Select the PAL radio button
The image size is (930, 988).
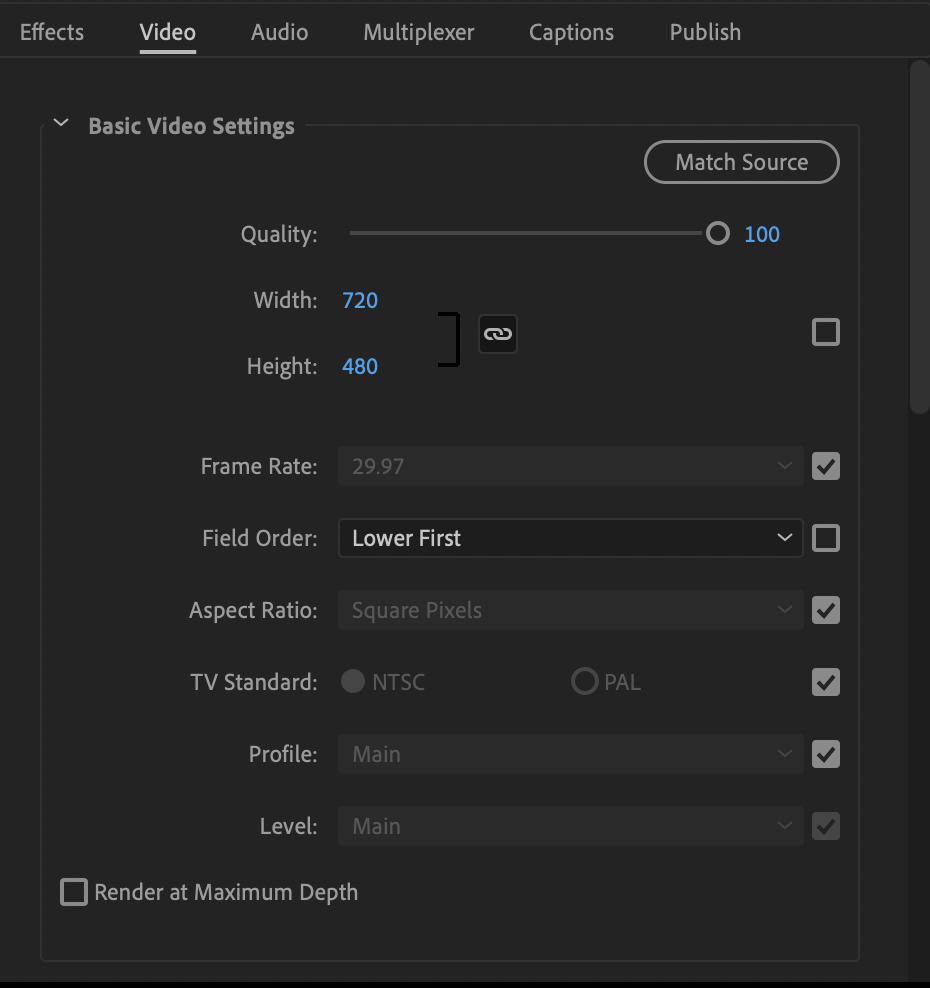pos(584,681)
